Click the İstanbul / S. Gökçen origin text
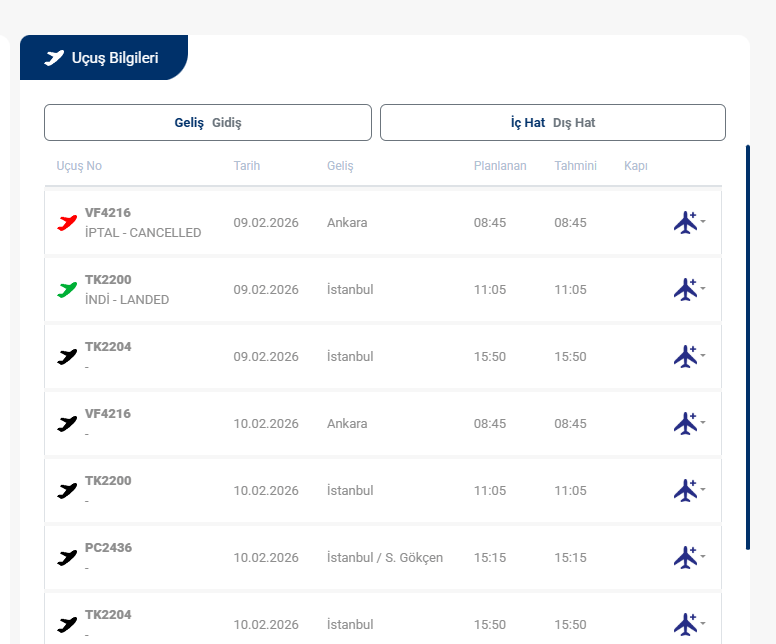Viewport: 776px width, 644px height. click(384, 558)
